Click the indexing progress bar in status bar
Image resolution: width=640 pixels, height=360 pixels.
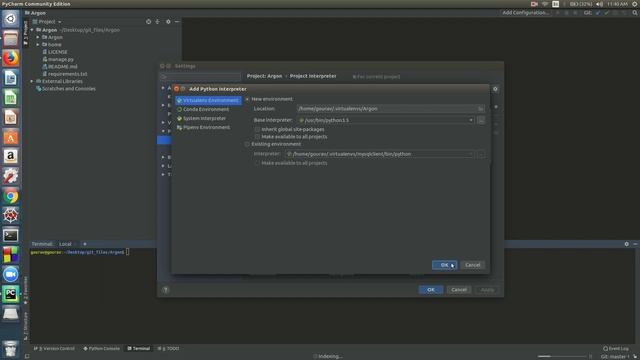(562, 357)
